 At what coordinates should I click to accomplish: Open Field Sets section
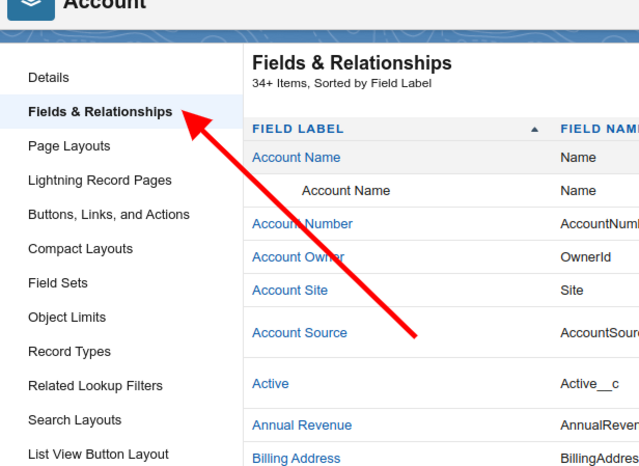[x=58, y=283]
